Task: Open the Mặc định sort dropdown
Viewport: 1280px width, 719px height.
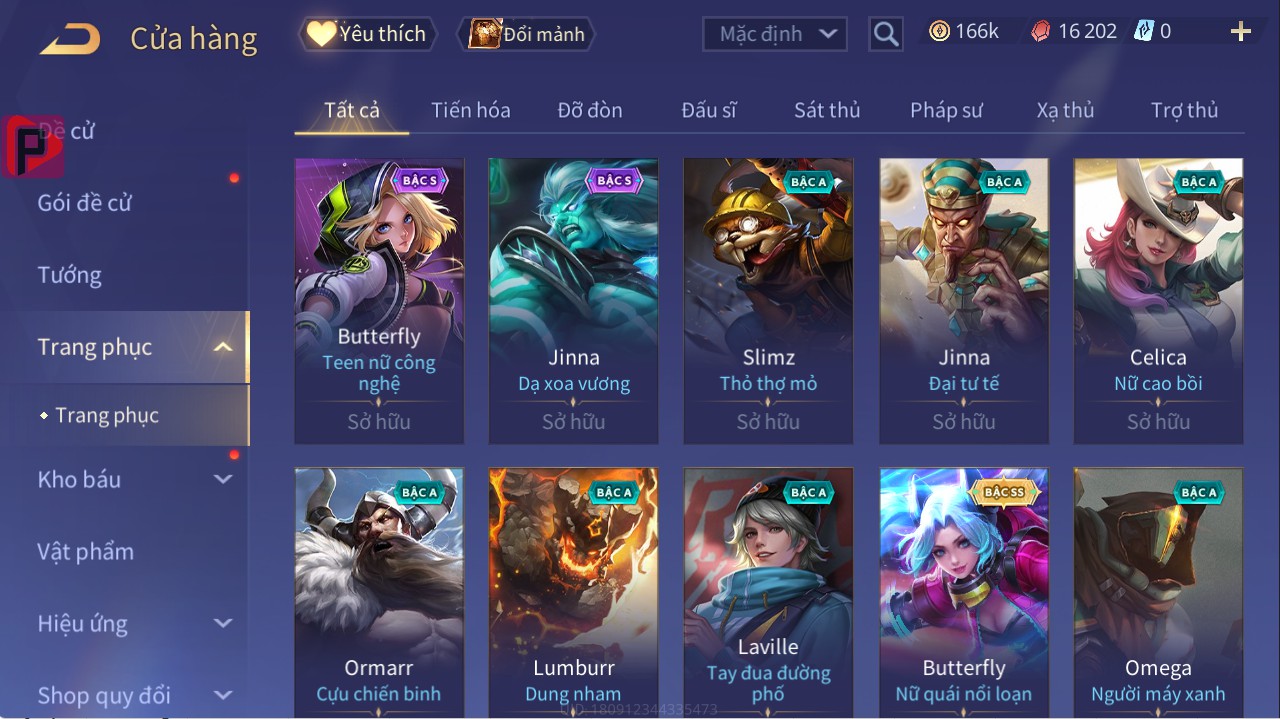Action: (x=775, y=34)
